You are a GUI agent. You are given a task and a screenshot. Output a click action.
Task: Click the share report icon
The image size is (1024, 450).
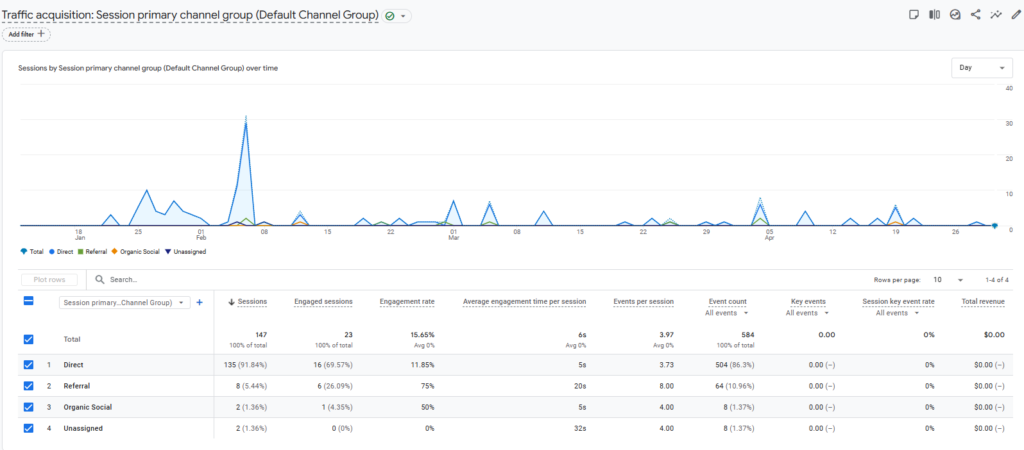975,15
